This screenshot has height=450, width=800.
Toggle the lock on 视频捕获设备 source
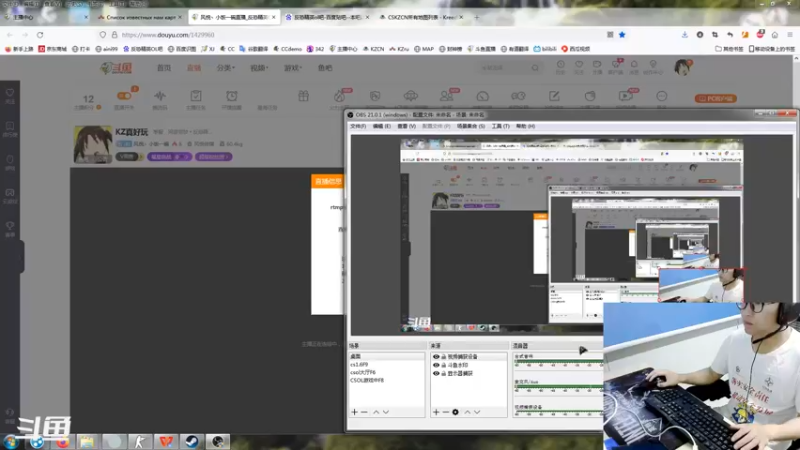(444, 357)
